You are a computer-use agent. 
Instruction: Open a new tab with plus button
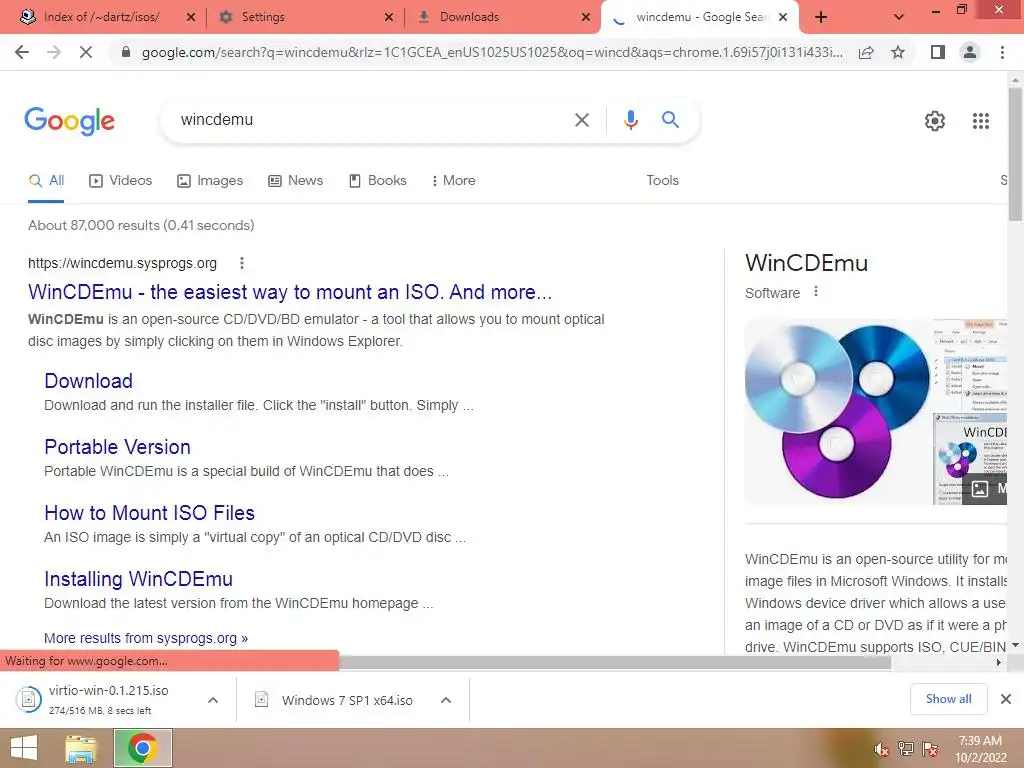click(821, 17)
